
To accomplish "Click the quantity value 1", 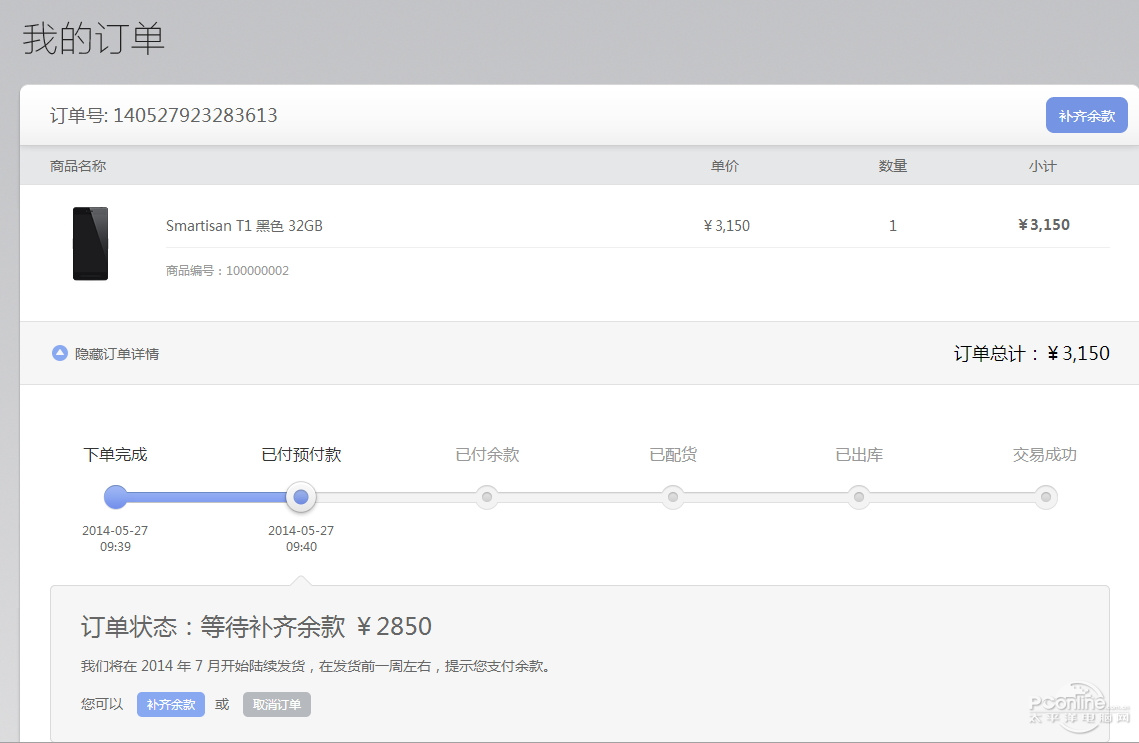I will pos(893,226).
